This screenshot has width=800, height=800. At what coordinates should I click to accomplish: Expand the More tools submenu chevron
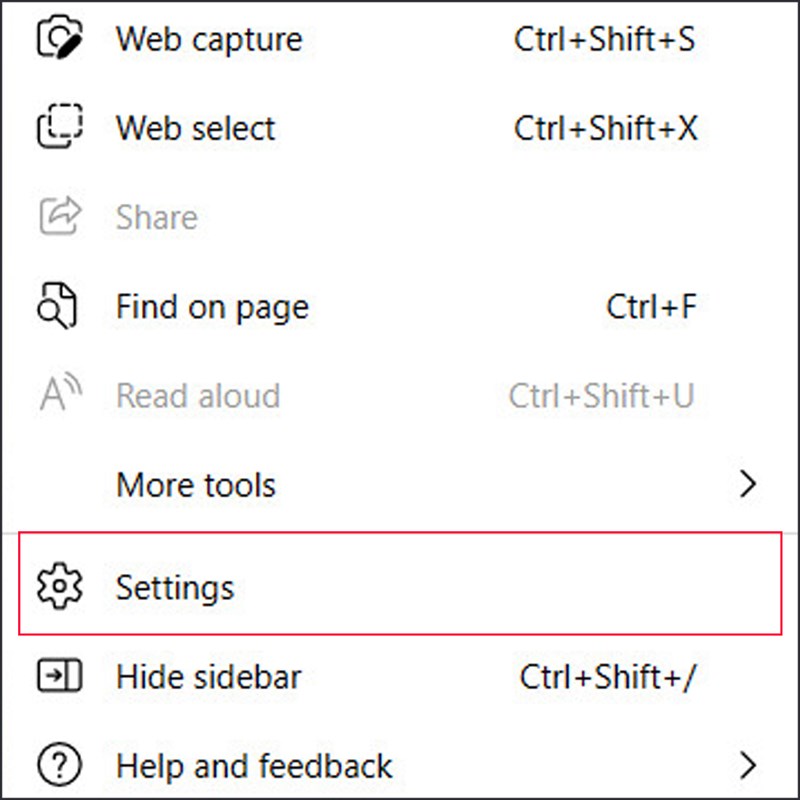click(748, 485)
